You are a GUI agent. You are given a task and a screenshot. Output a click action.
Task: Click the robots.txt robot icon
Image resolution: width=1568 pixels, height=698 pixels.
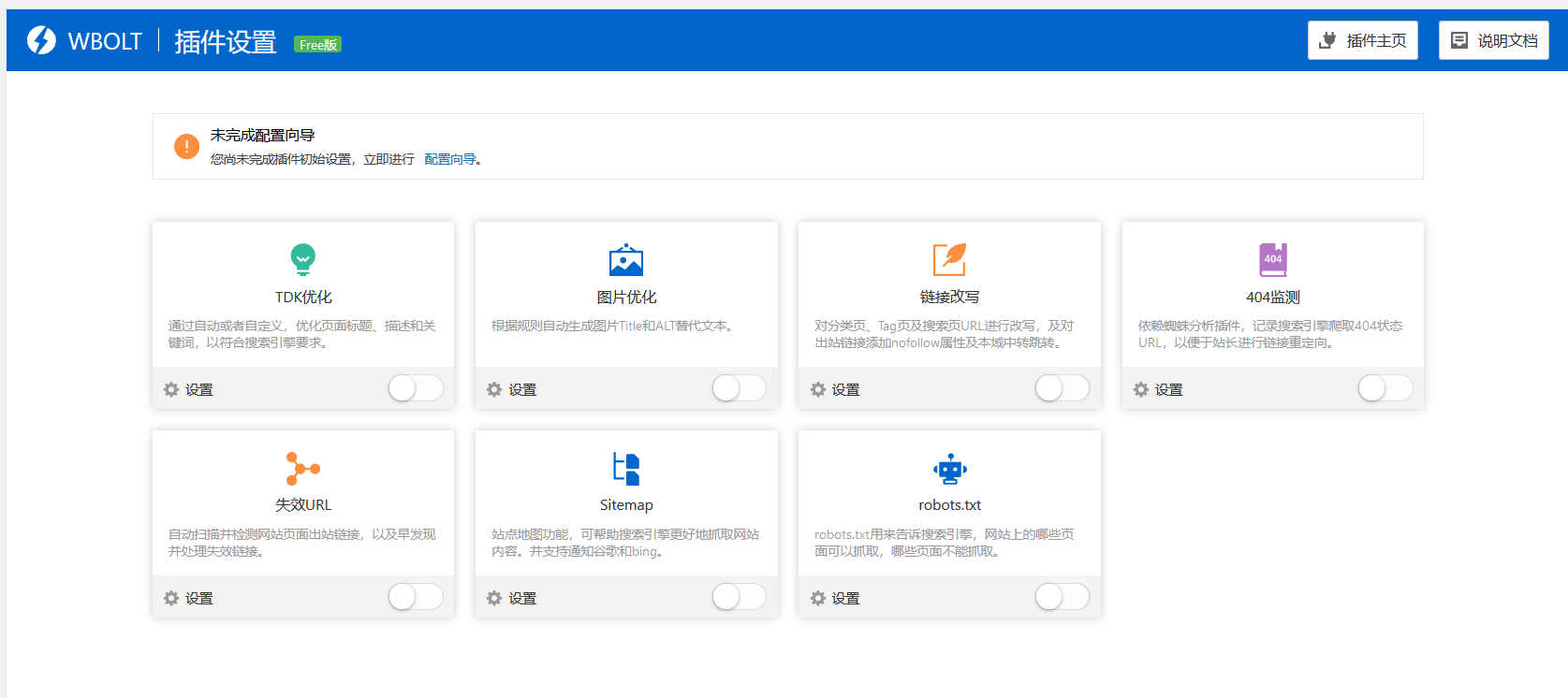pos(950,469)
